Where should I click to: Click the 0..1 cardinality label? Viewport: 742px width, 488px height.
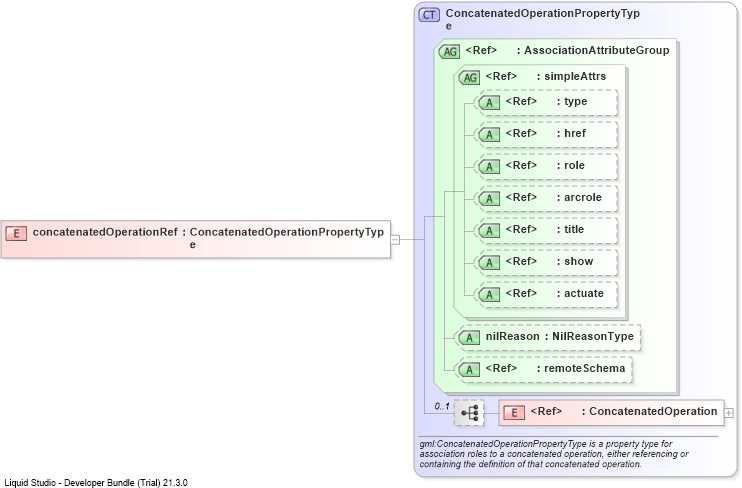point(442,406)
